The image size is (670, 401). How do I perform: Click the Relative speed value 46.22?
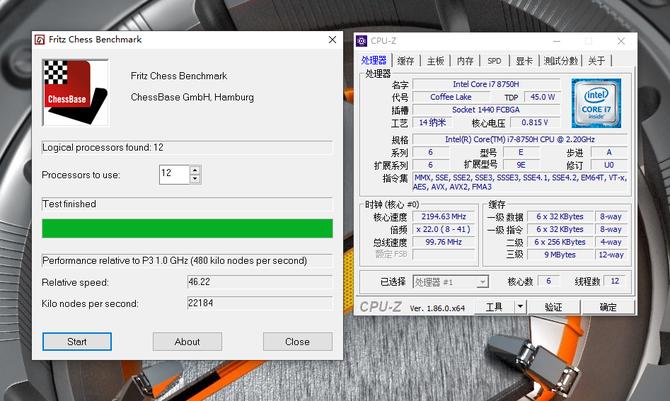259,282
